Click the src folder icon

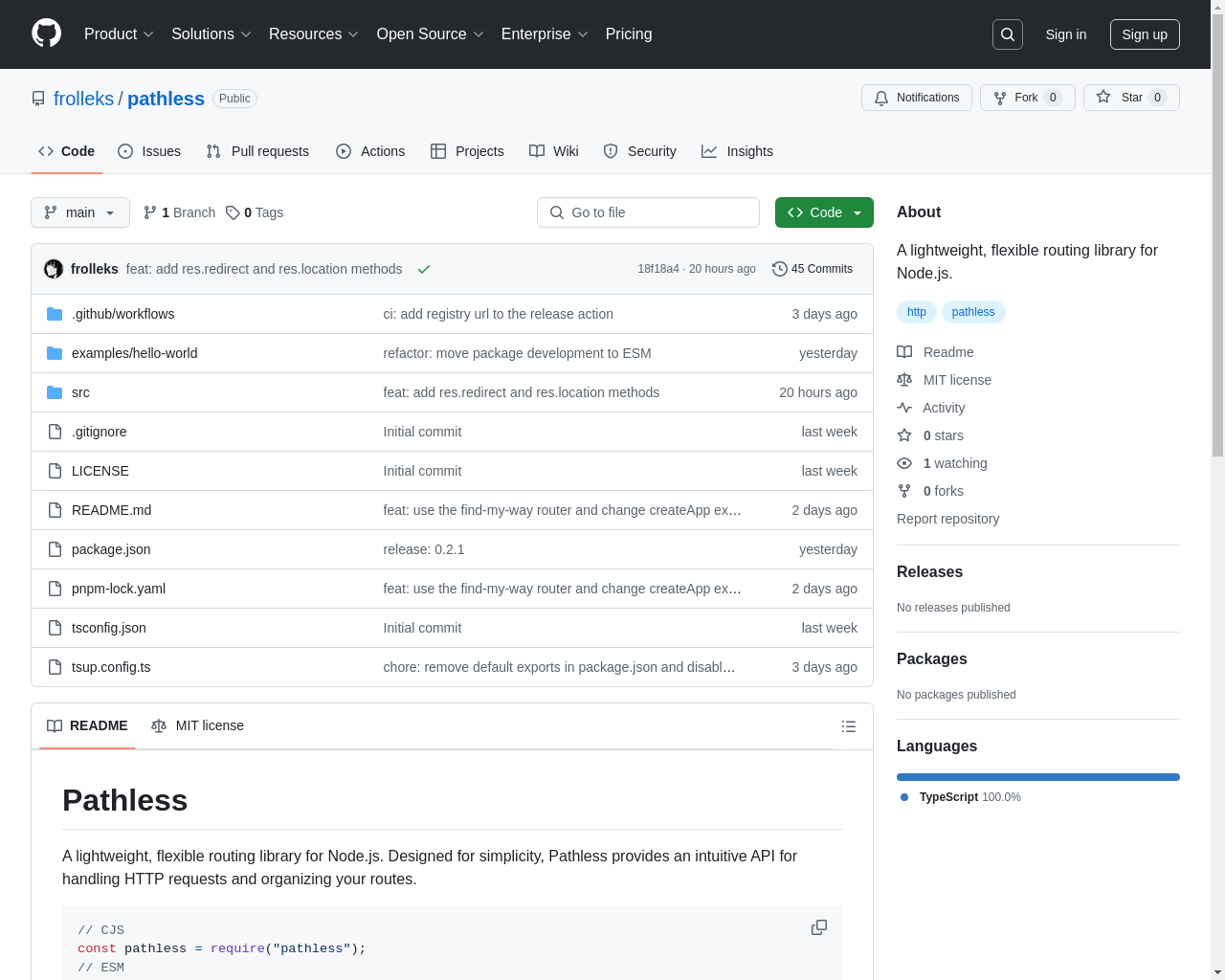click(x=55, y=392)
